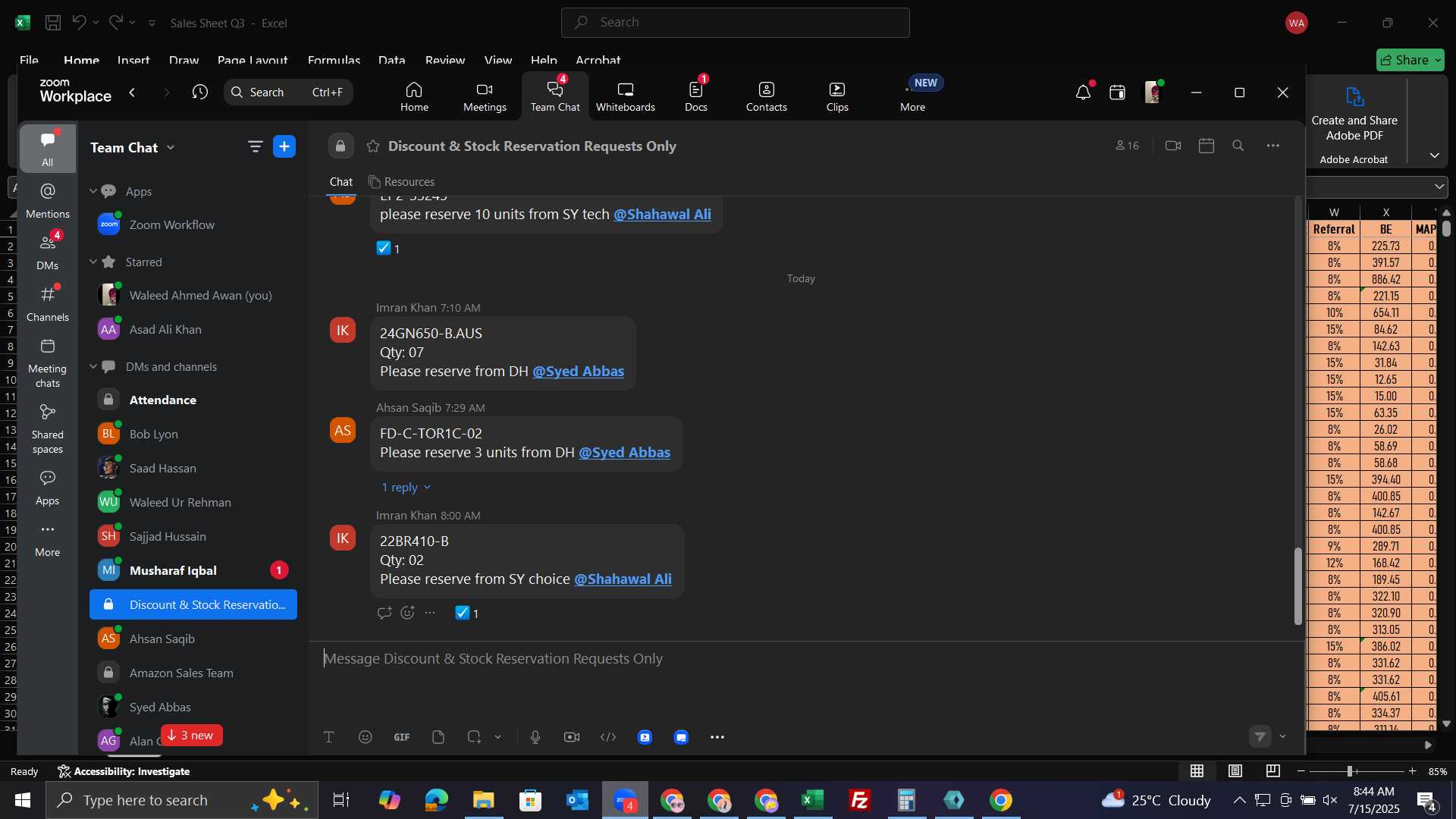
Task: Reply to Imran Khan's 22BR410-B message
Action: click(384, 613)
